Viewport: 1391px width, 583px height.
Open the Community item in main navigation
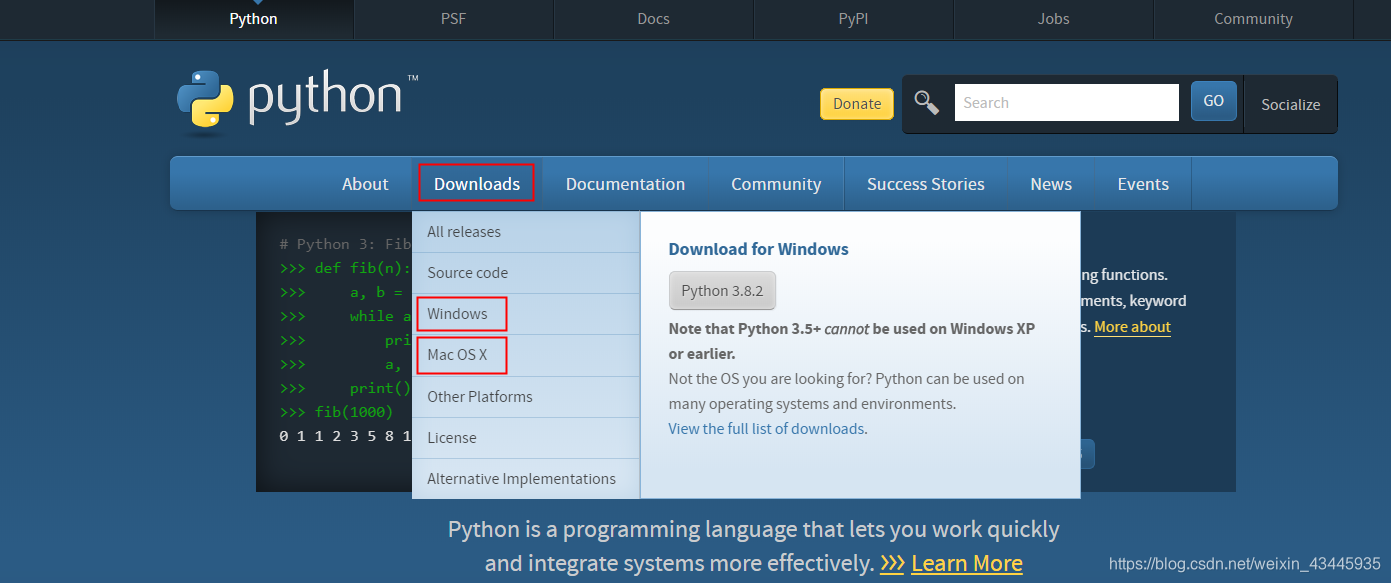(x=776, y=184)
